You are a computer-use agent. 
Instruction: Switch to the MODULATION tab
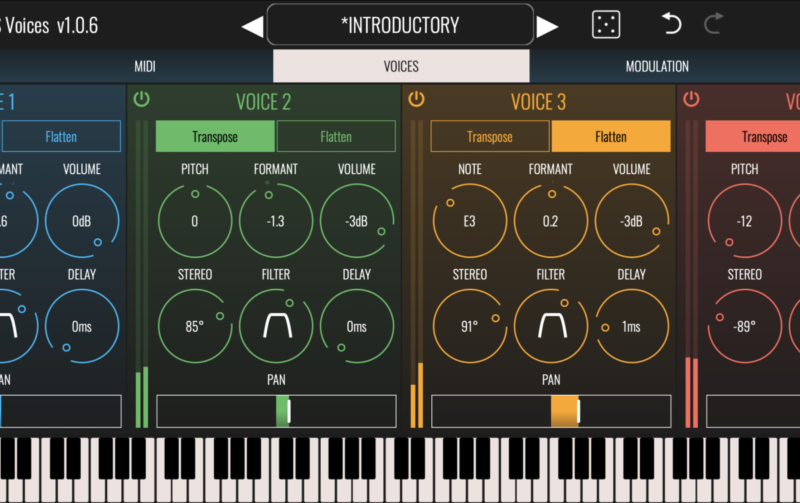tap(657, 67)
